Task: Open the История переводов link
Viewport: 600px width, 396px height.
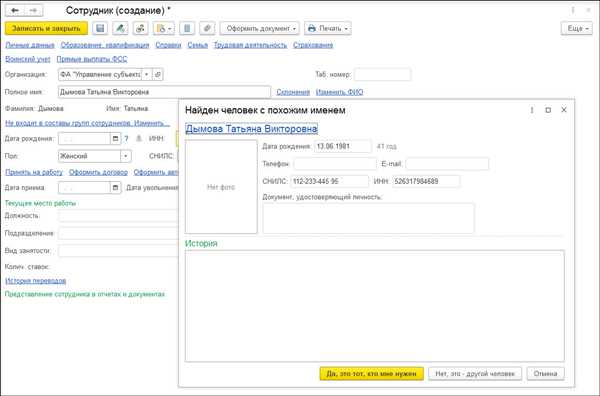Action: coord(36,281)
